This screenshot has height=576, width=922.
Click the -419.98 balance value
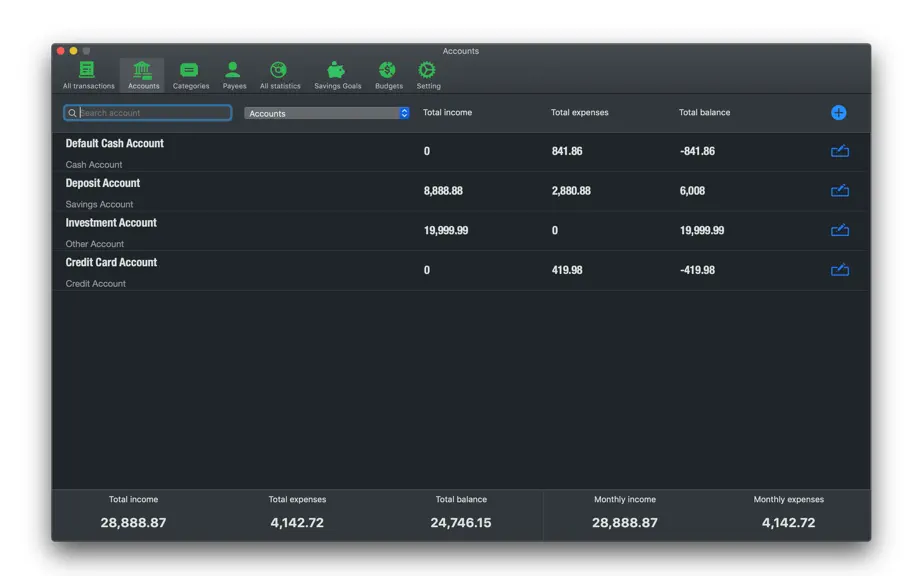click(x=697, y=270)
